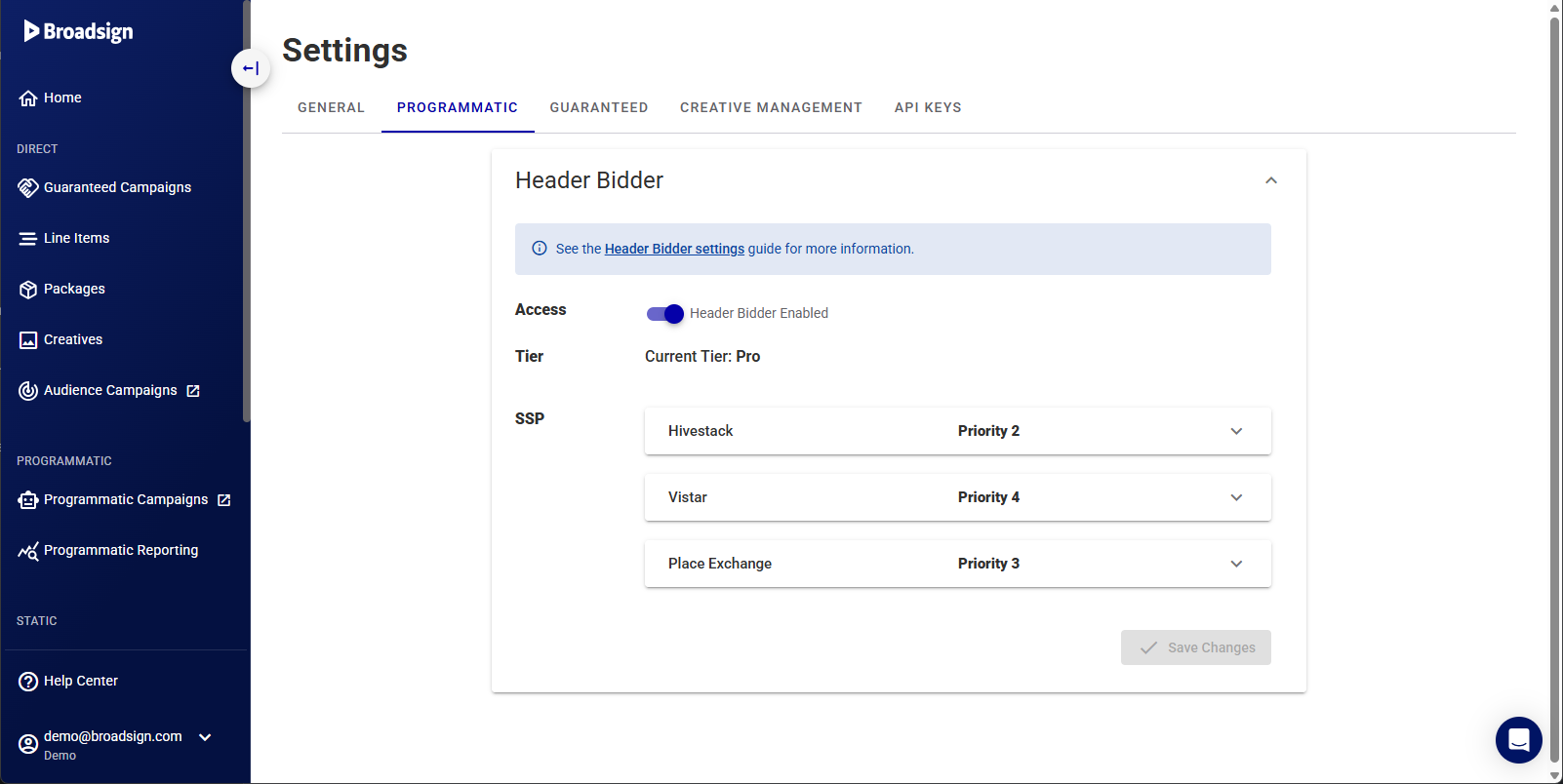Expand the Vistar Priority 4 row

(1236, 497)
